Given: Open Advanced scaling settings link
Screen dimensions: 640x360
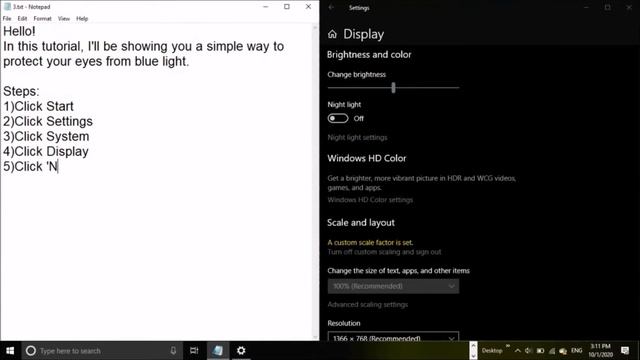Looking at the screenshot, I should 368,304.
